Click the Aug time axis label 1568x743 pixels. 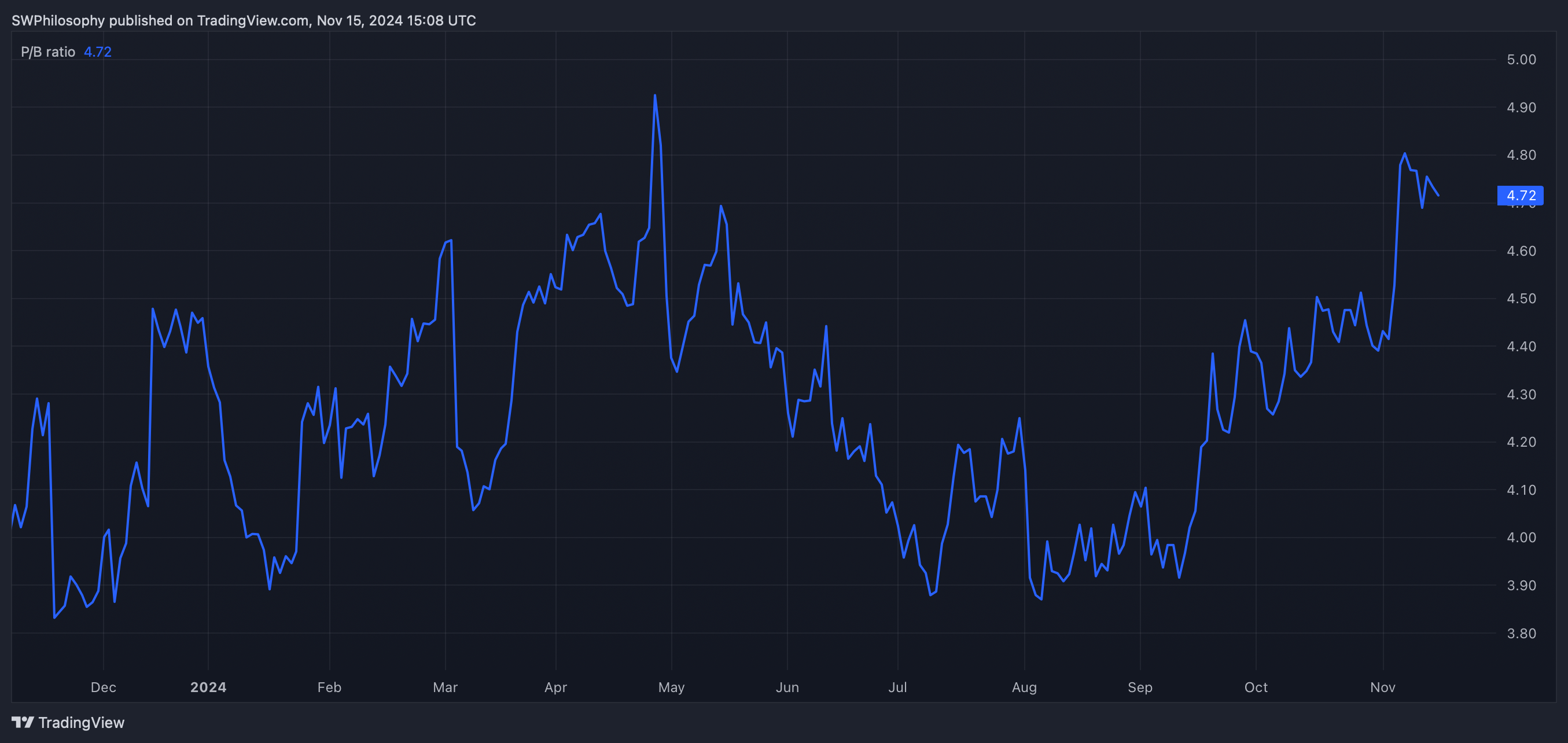point(1024,687)
